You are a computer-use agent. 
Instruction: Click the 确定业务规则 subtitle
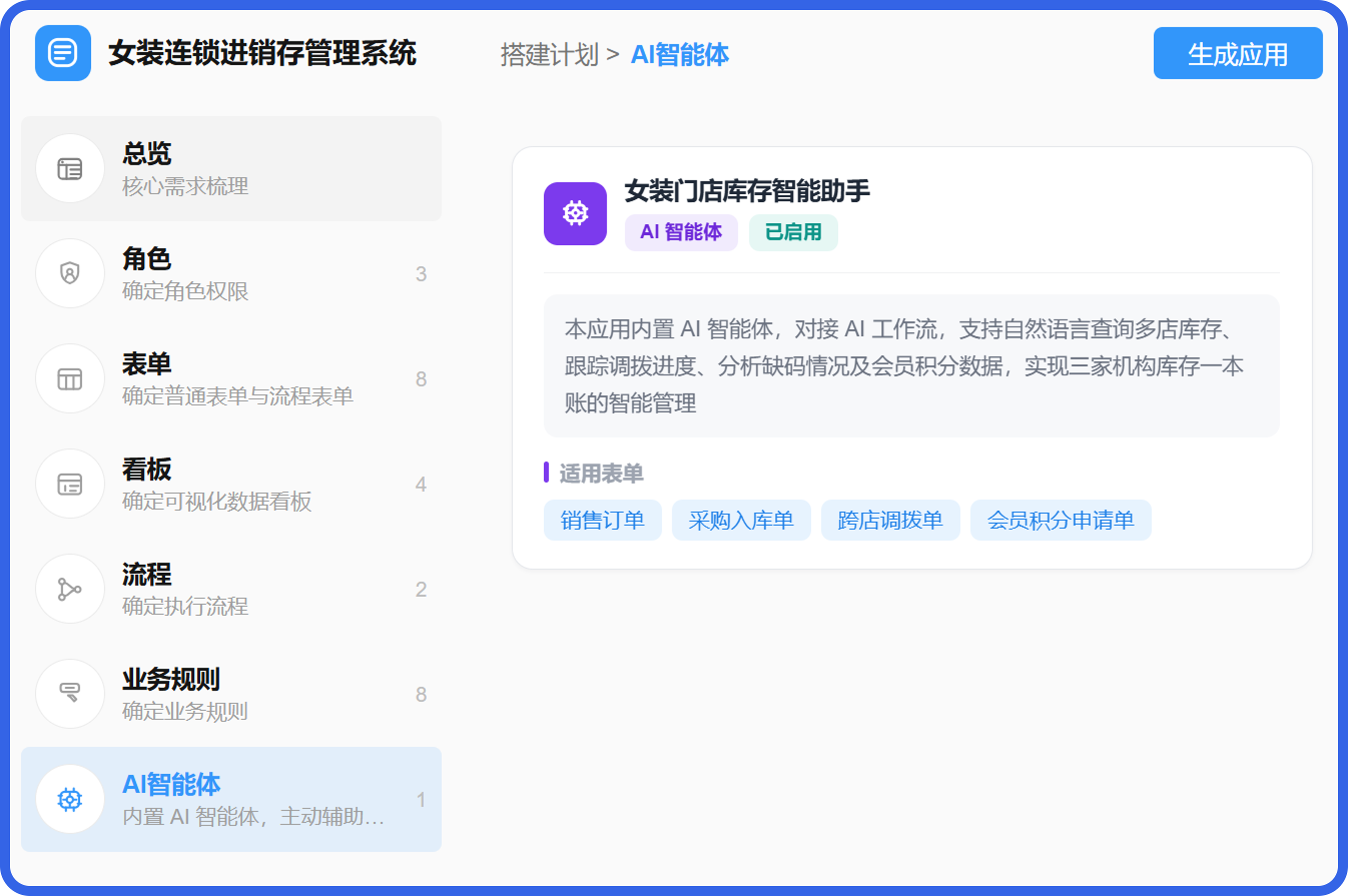click(x=185, y=711)
